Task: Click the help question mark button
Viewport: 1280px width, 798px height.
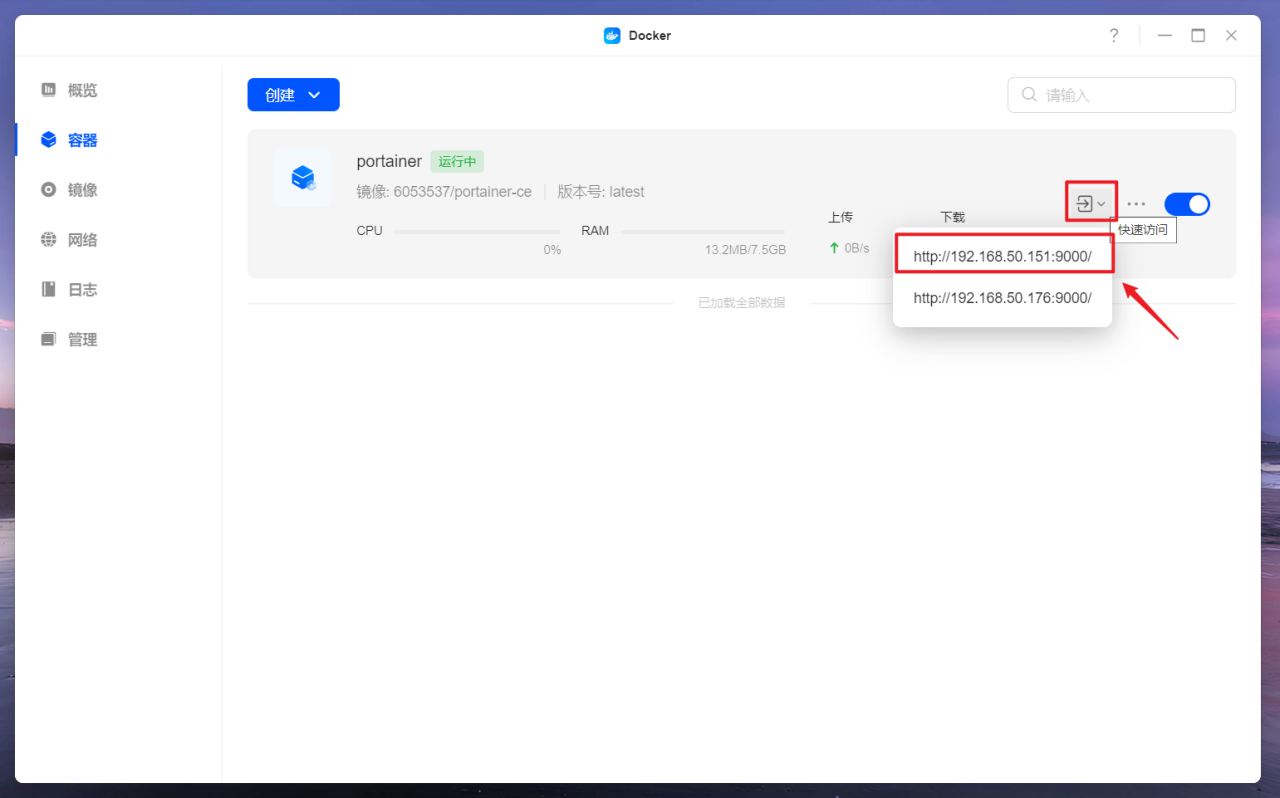Action: coord(1113,35)
